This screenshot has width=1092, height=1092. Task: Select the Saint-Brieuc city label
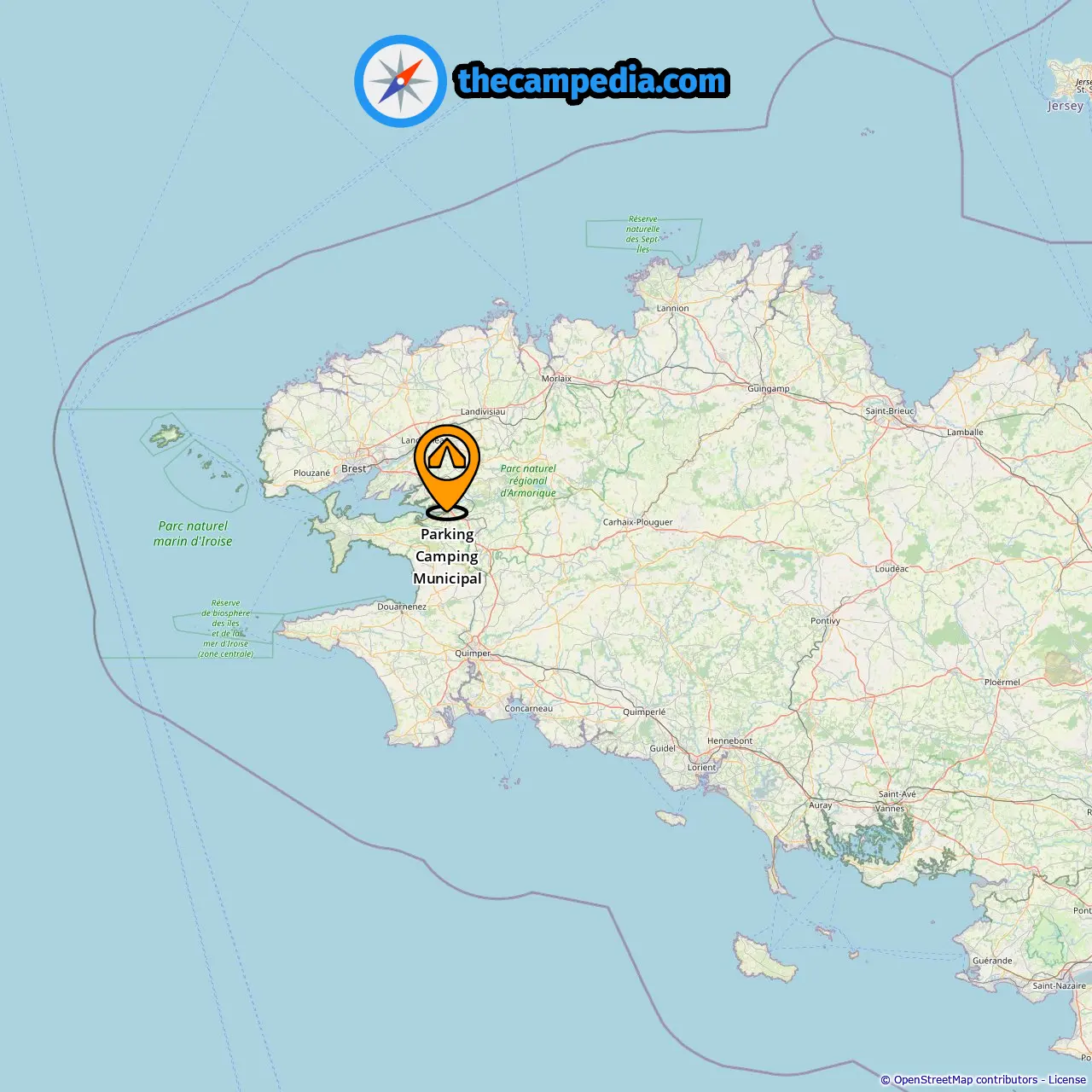(x=890, y=411)
